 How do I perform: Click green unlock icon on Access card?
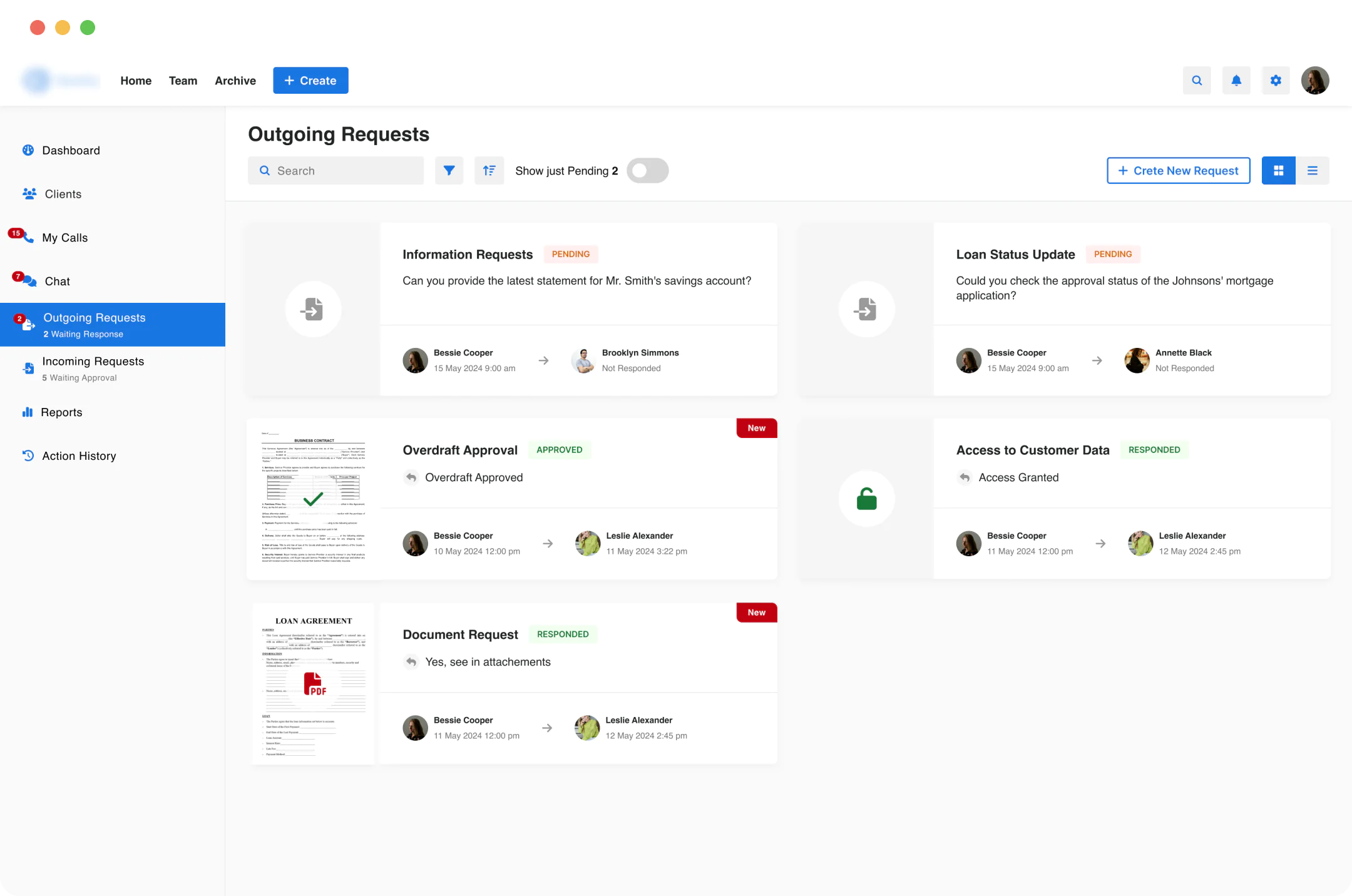867,499
